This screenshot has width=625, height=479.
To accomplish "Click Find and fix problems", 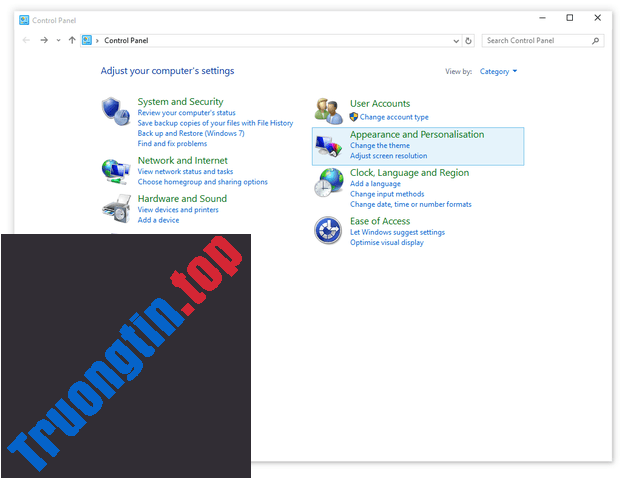I will pos(172,144).
